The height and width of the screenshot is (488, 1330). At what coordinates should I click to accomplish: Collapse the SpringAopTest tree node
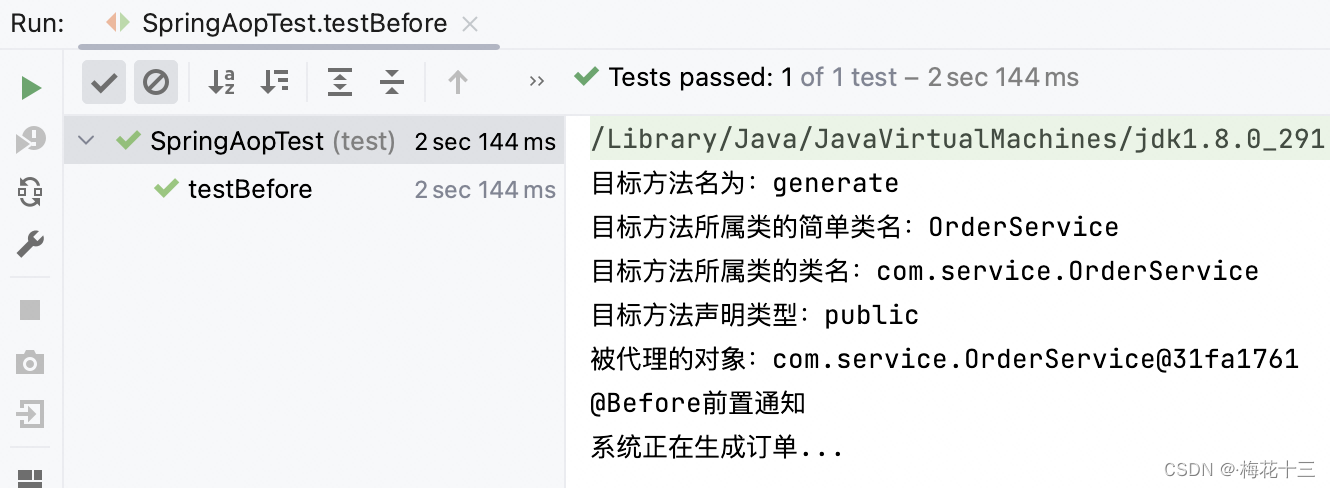[x=87, y=141]
